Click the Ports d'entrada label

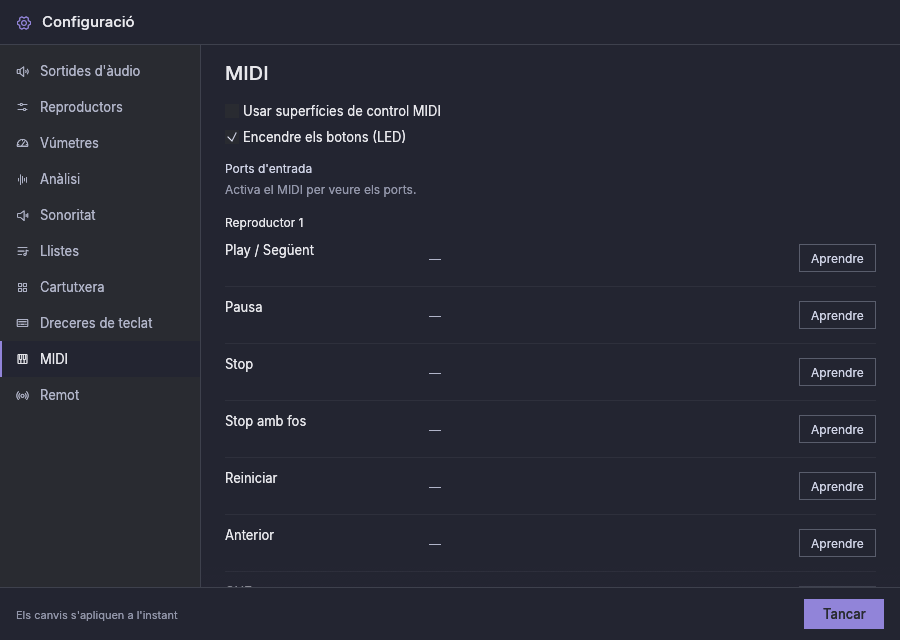coord(268,169)
